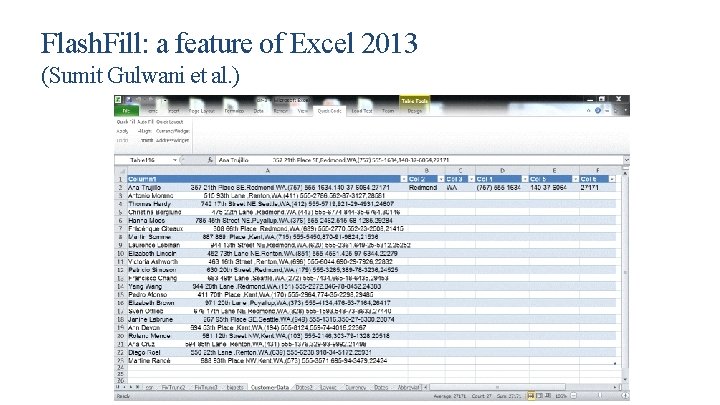Select the Yang Wang row cell
The width and height of the screenshot is (720, 405).
point(267,287)
